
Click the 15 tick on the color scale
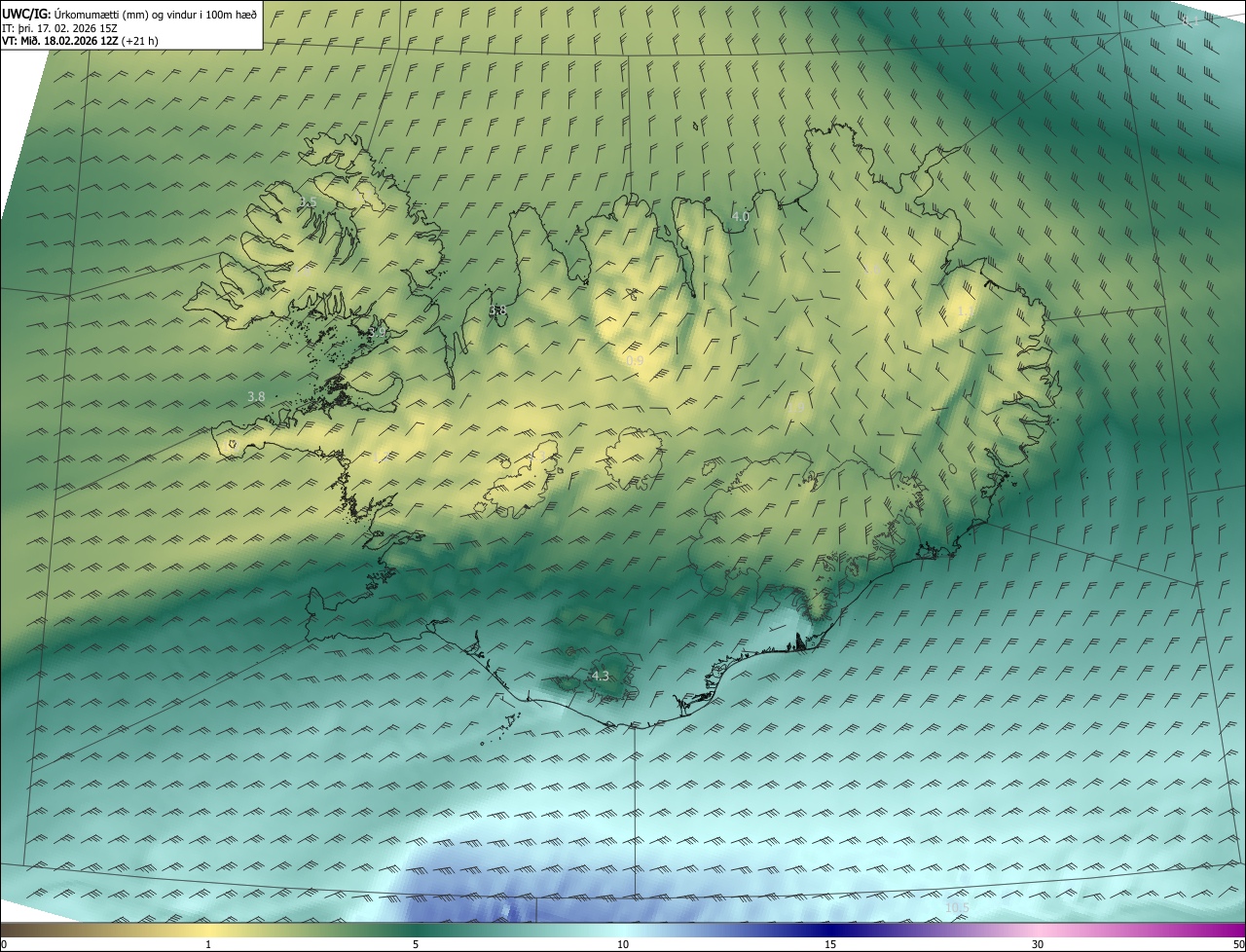830,944
